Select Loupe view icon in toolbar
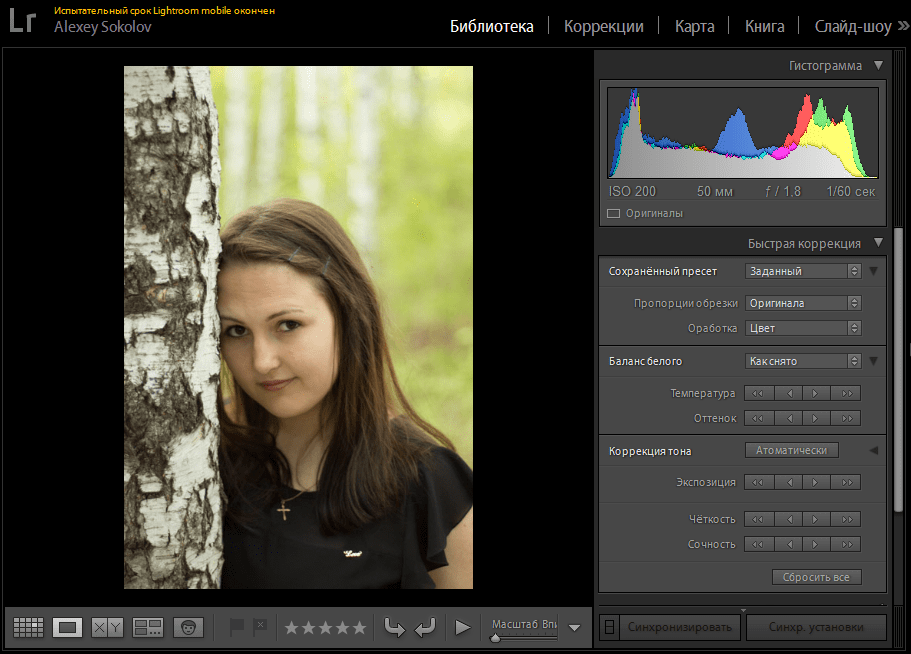Viewport: 911px width, 654px height. point(67,627)
